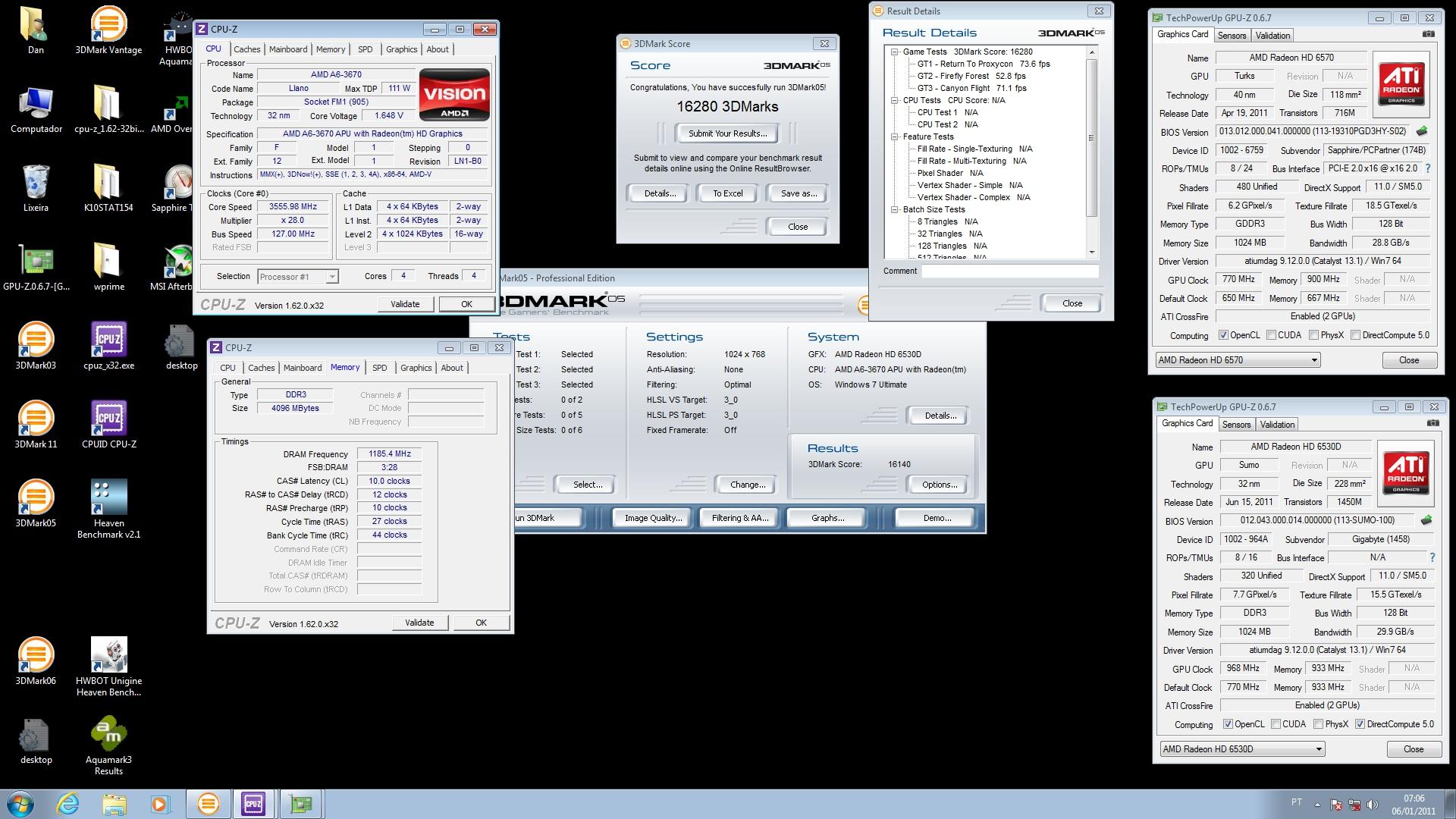Launch 3DMark03 shortcut

36,346
